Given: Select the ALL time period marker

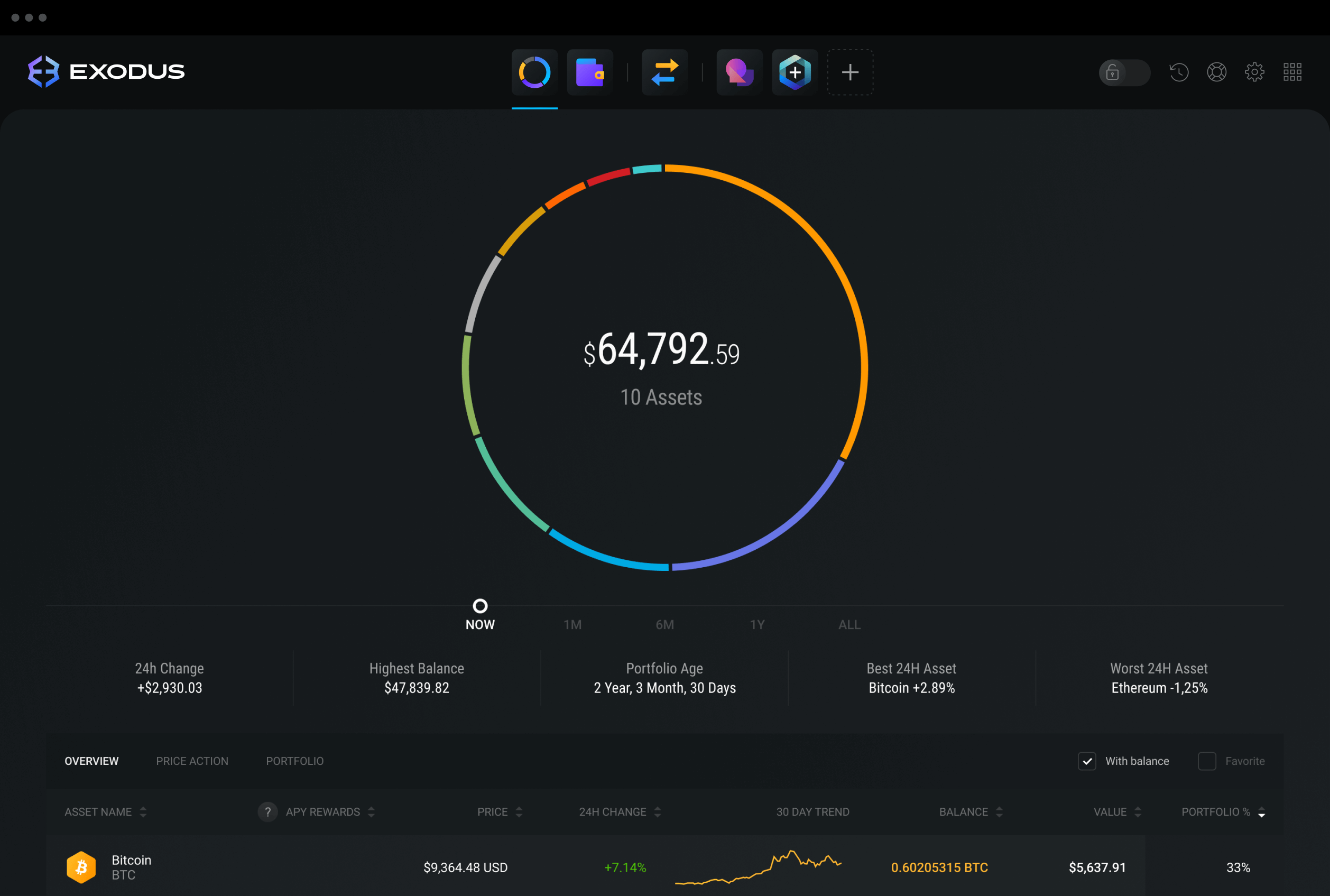Looking at the screenshot, I should point(849,624).
